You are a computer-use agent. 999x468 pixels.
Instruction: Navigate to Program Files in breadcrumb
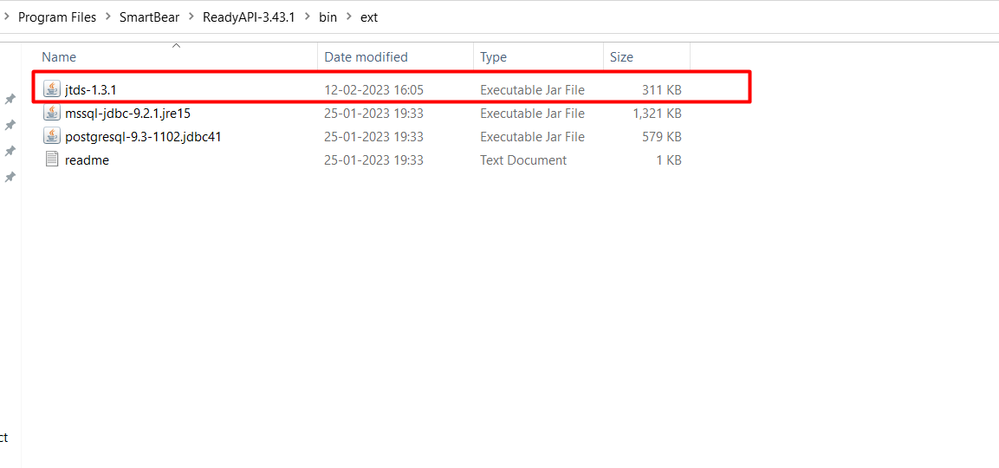(x=57, y=17)
